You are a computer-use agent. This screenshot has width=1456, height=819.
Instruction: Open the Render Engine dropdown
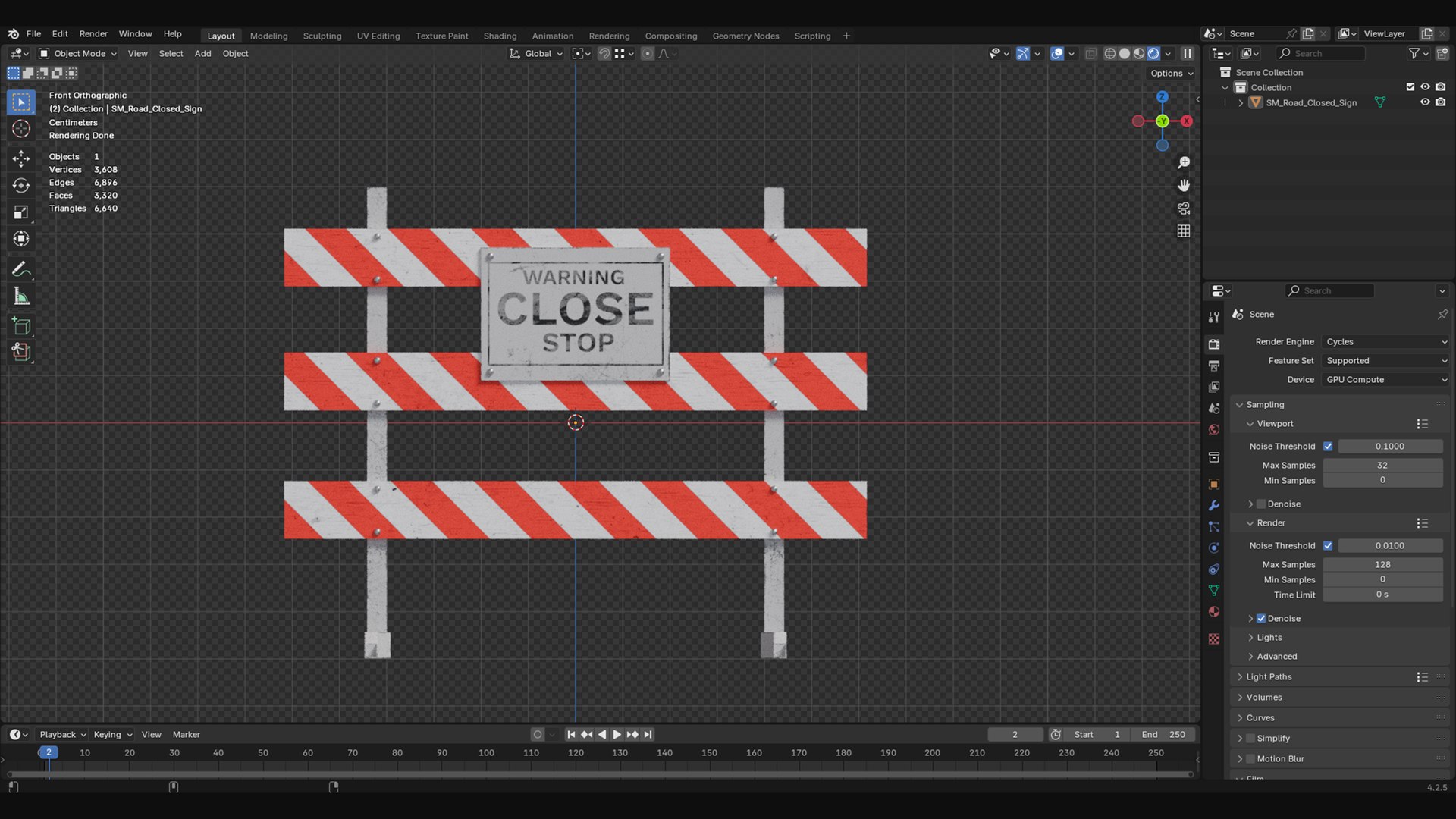click(1385, 342)
